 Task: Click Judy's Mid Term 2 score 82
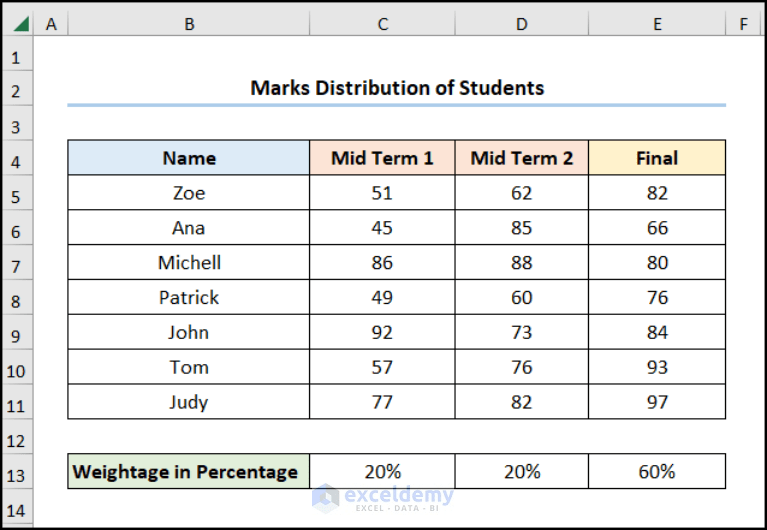click(521, 402)
